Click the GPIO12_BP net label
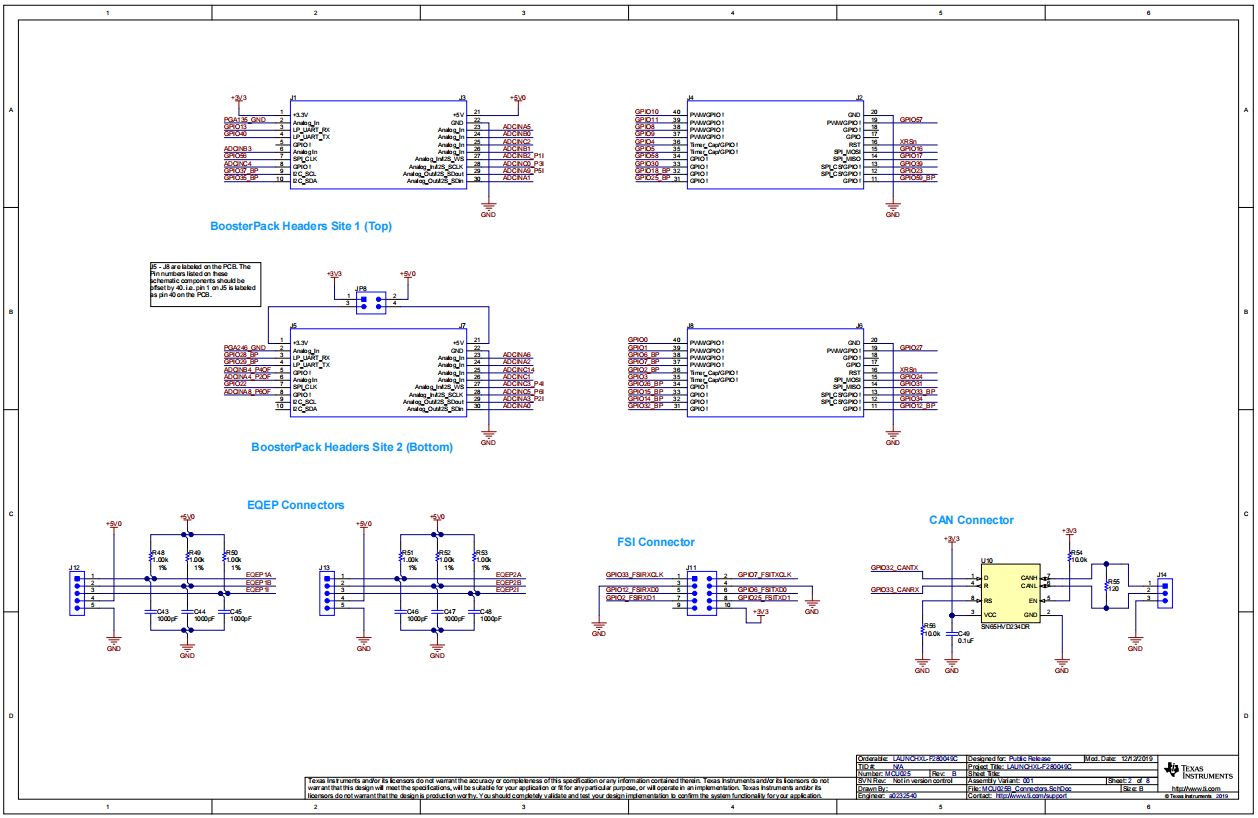 point(917,406)
